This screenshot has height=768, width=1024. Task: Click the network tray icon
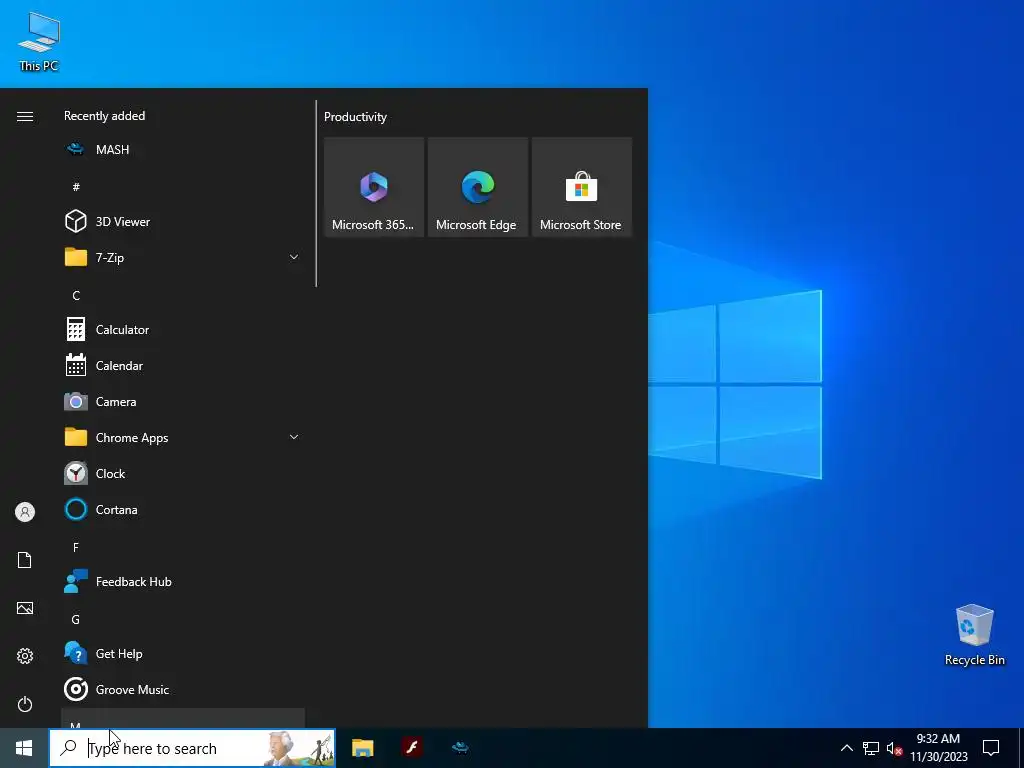[x=871, y=748]
